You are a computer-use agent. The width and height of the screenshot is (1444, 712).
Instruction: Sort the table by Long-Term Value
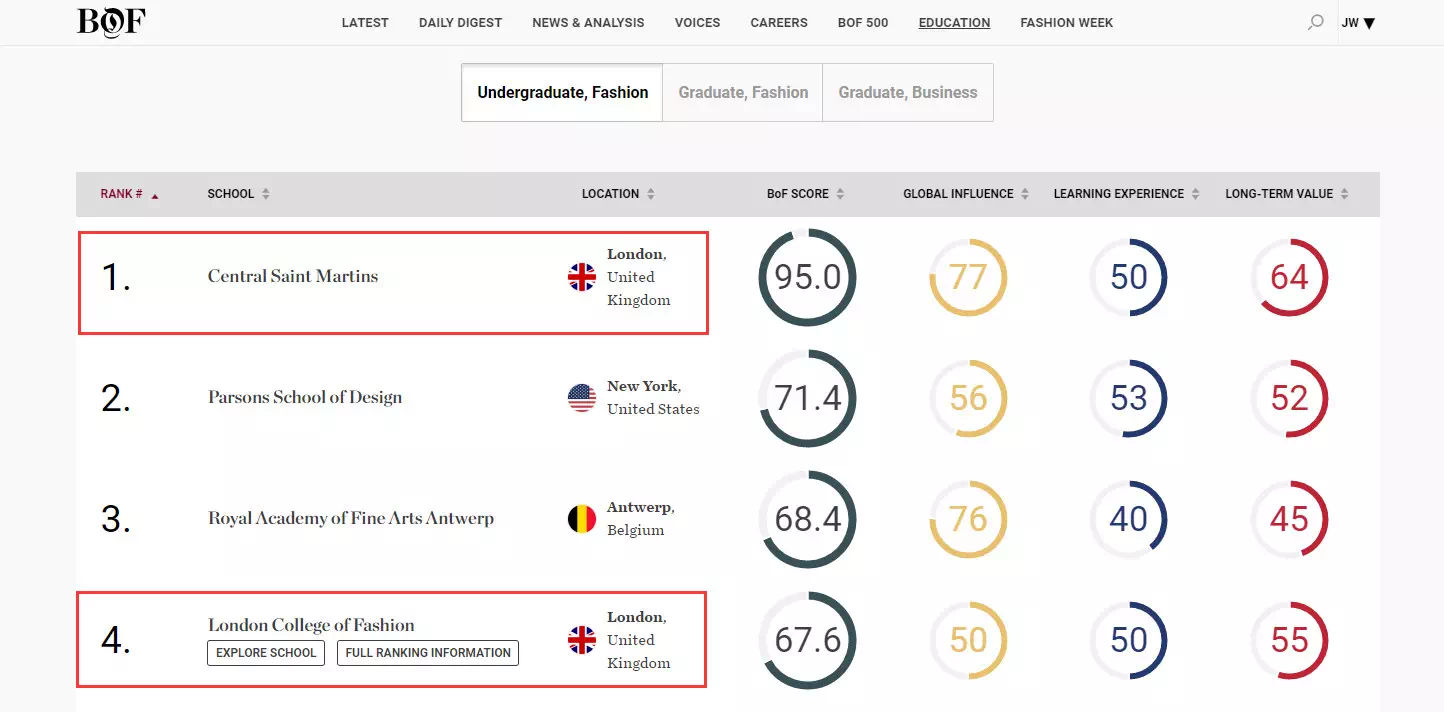pyautogui.click(x=1287, y=194)
